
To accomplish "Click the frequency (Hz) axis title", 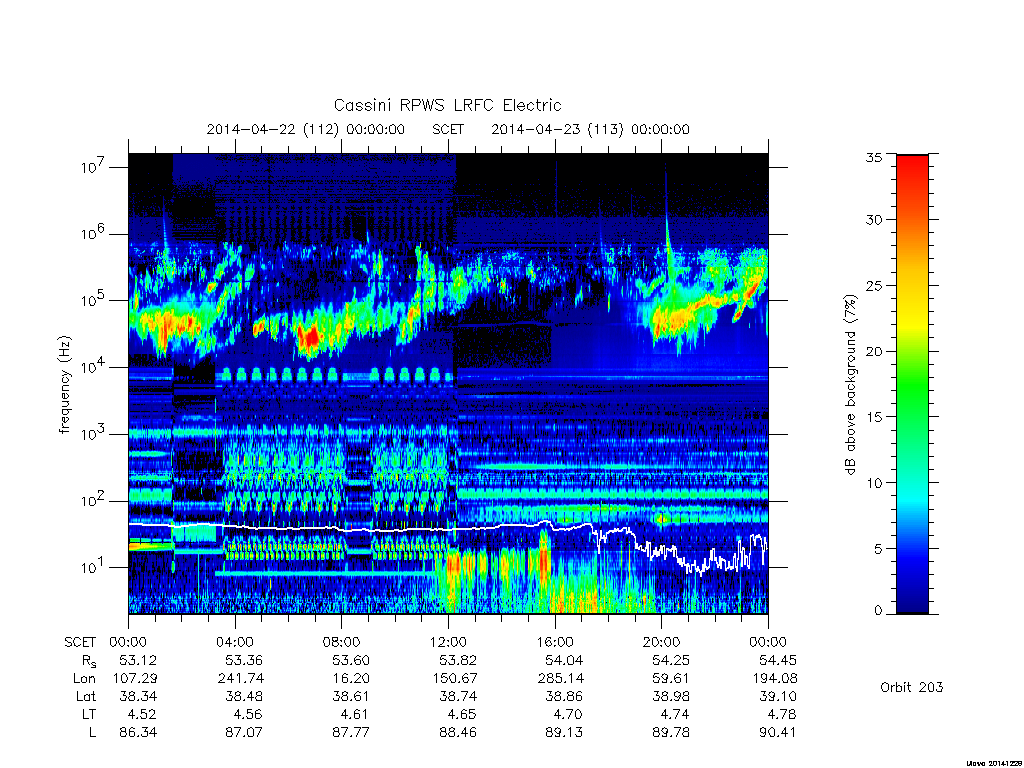I will [64, 385].
